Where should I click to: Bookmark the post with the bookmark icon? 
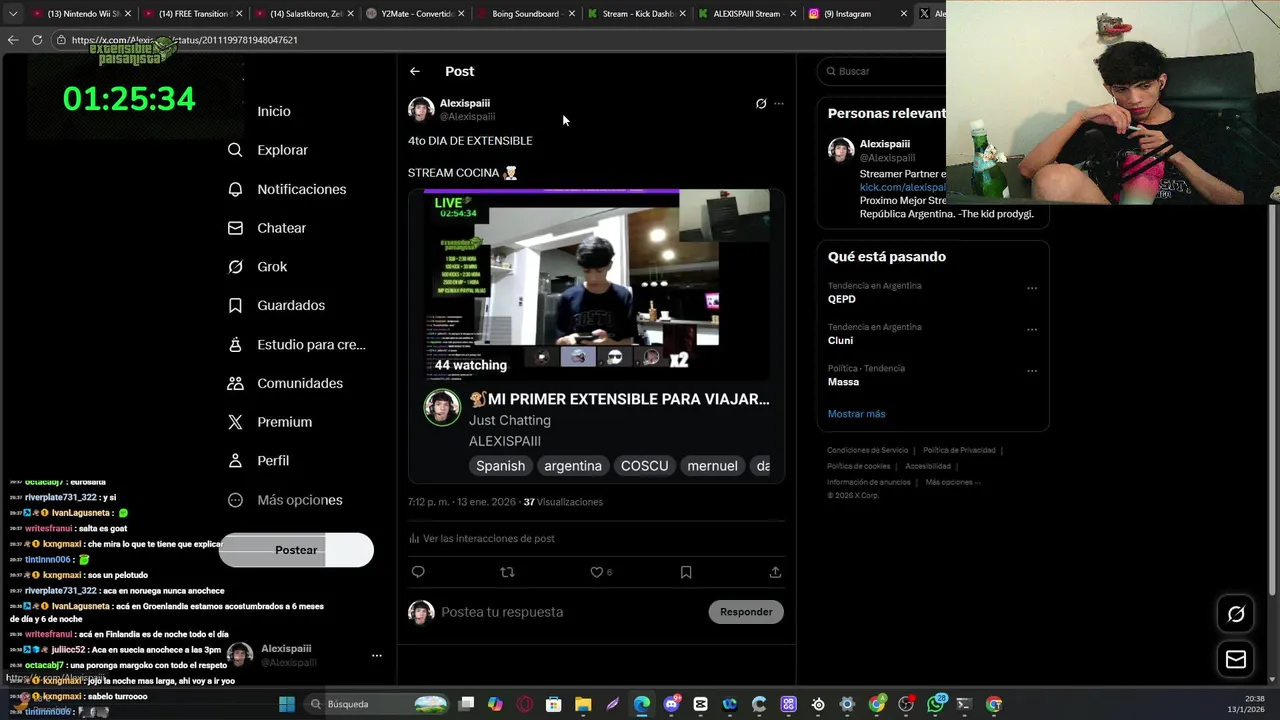coord(686,572)
